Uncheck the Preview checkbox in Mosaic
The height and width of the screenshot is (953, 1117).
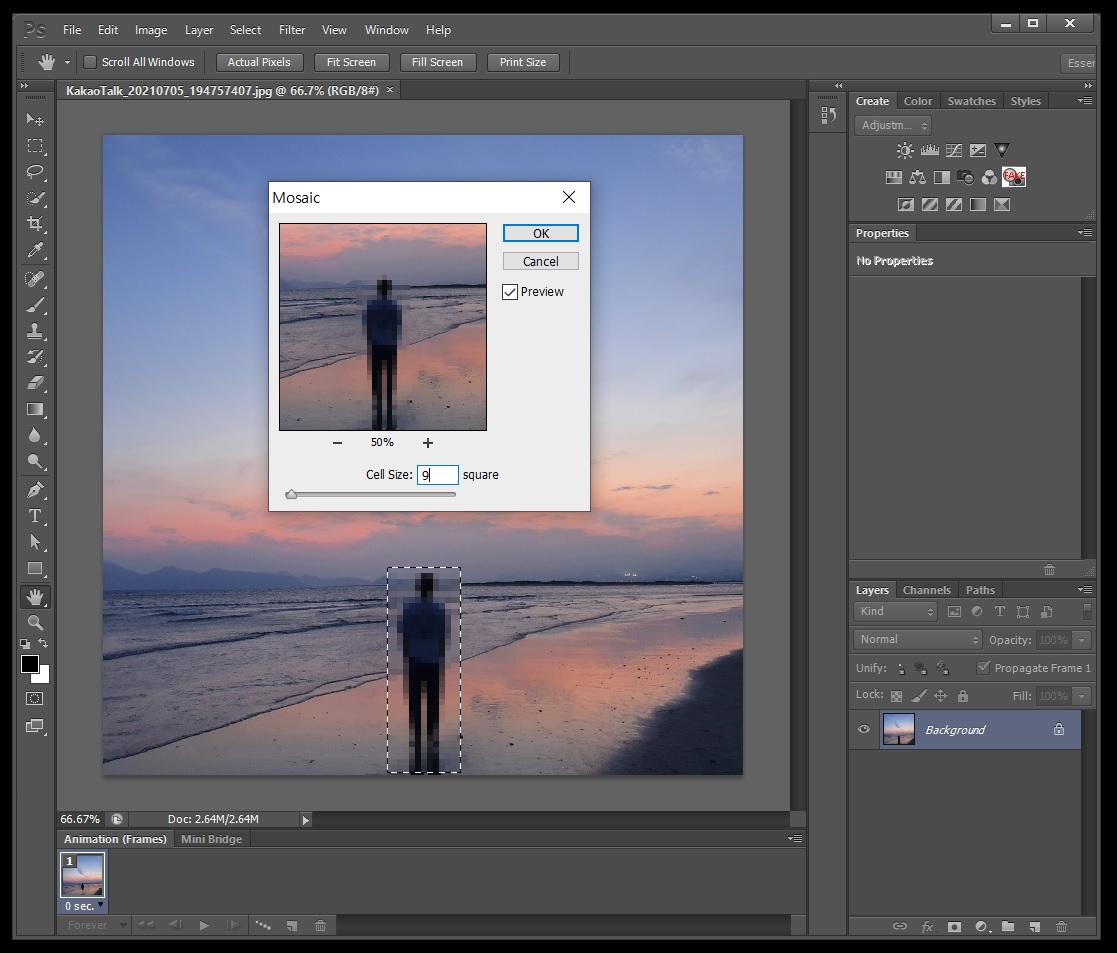(x=510, y=292)
